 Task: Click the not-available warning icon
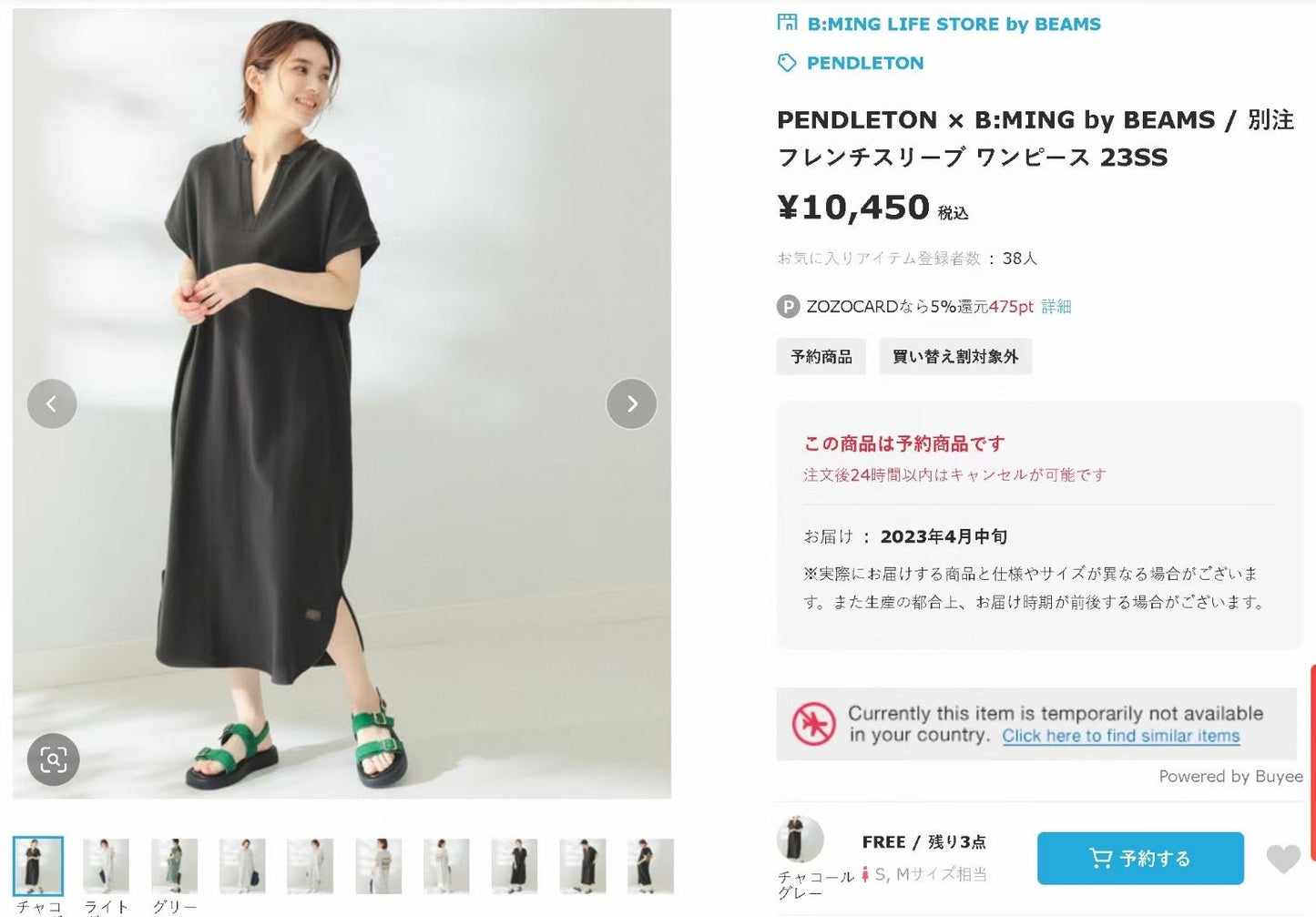tap(813, 724)
